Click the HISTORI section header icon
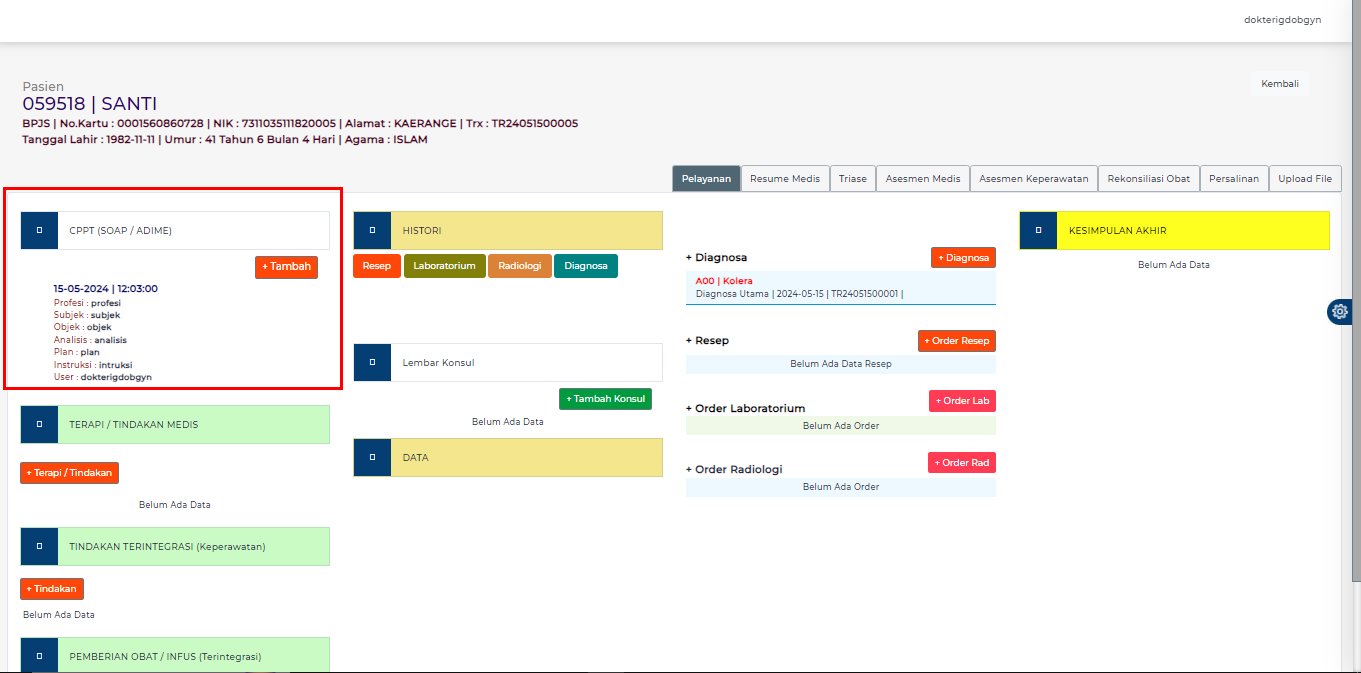The height and width of the screenshot is (673, 1361). 371,230
